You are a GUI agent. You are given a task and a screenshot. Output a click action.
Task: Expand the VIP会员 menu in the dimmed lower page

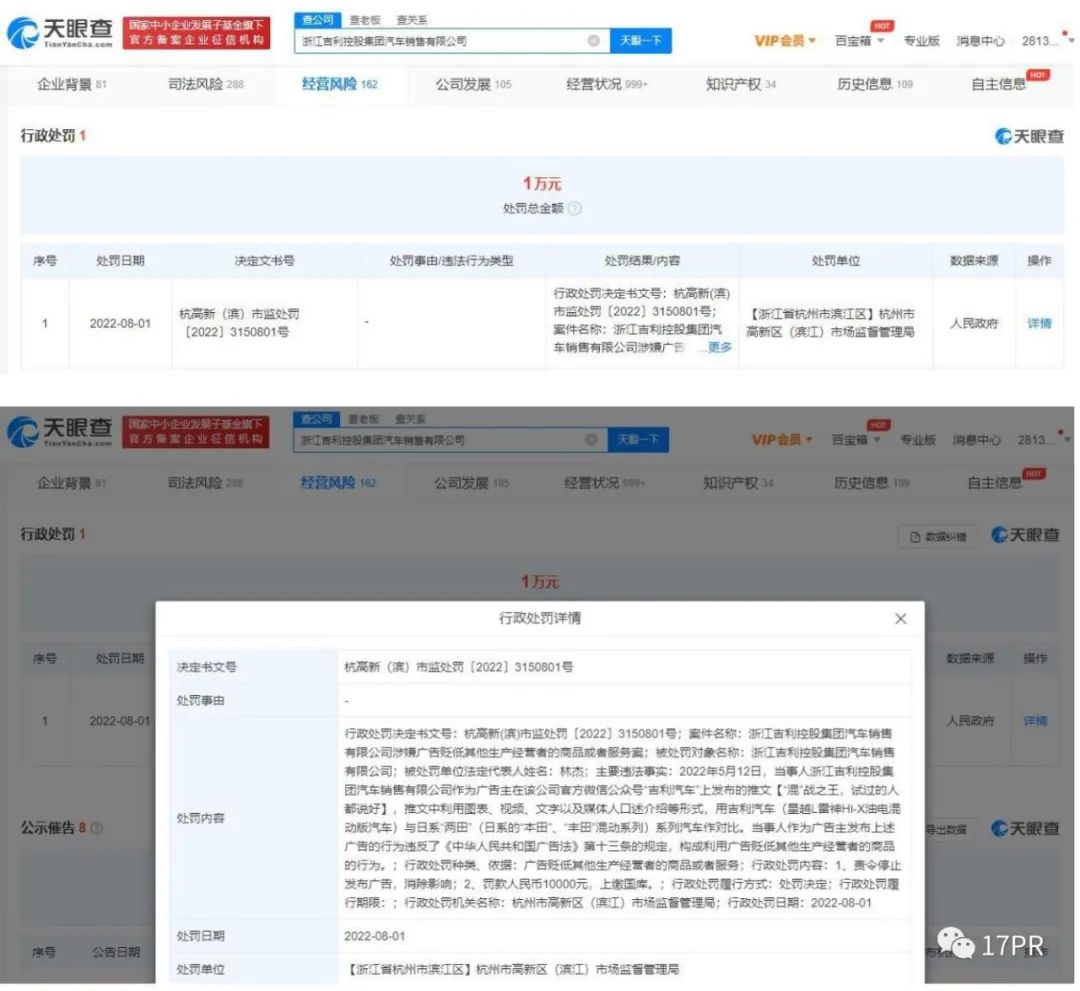[782, 439]
